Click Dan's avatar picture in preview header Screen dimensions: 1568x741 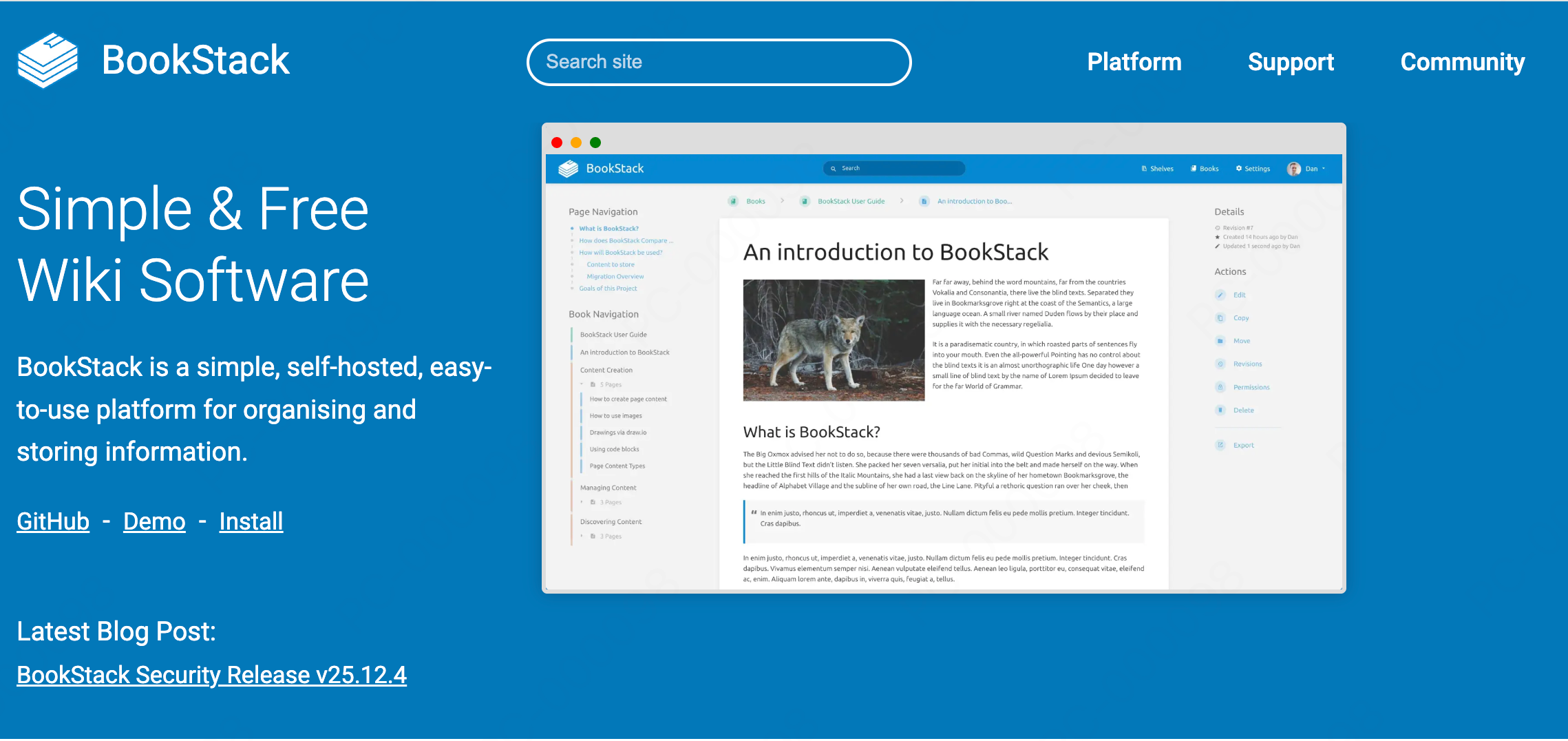[1293, 169]
